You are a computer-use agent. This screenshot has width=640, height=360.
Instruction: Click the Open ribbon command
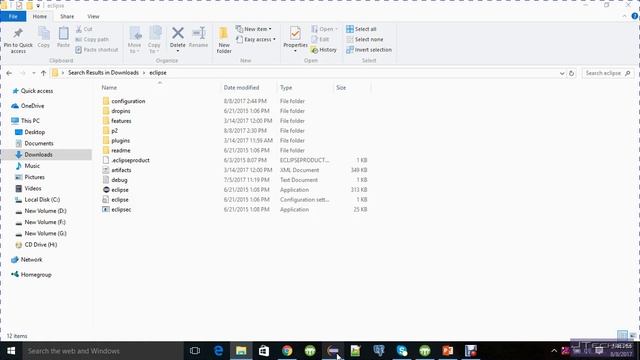click(x=325, y=29)
